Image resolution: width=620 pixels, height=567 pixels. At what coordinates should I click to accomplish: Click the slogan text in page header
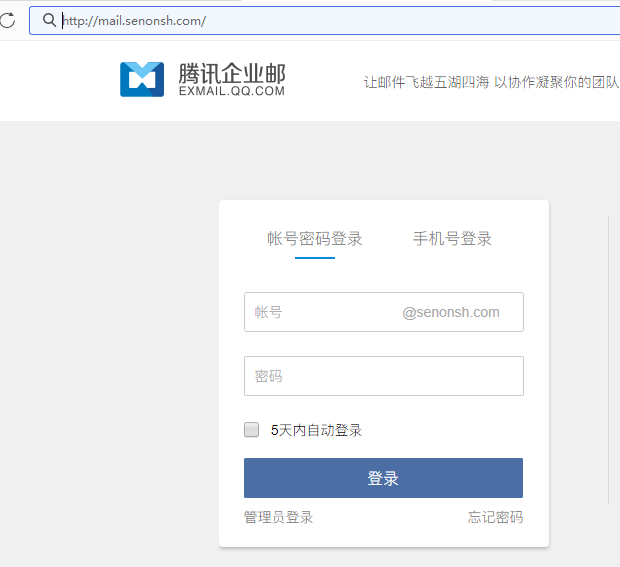491,82
